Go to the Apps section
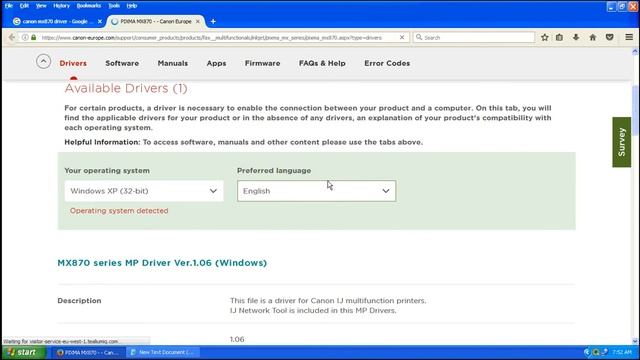640x360 pixels. pyautogui.click(x=216, y=63)
